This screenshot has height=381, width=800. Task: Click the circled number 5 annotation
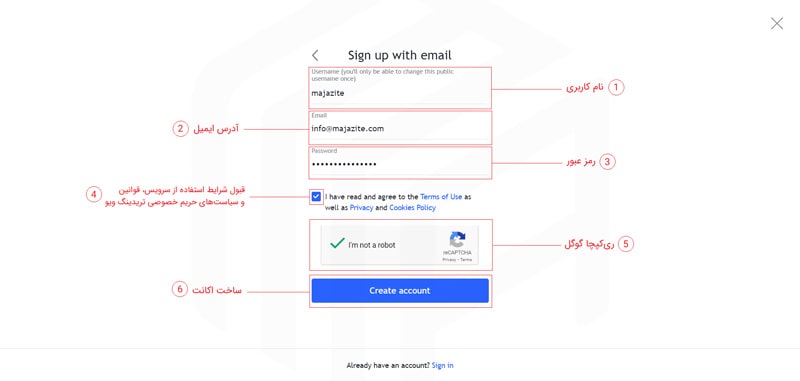click(x=626, y=244)
